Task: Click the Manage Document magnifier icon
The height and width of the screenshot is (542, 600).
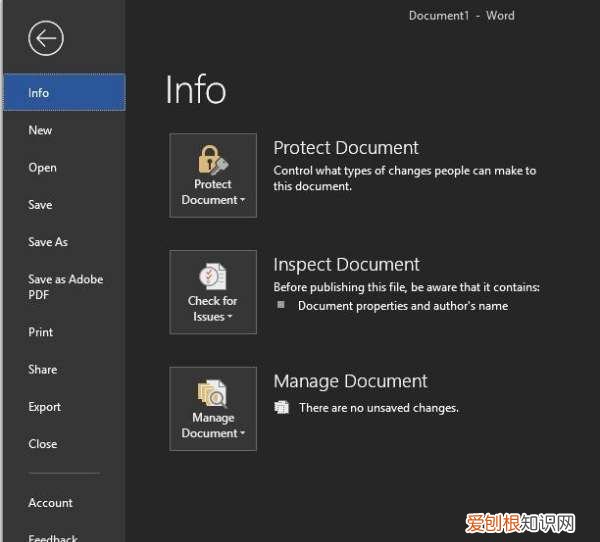Action: 213,393
